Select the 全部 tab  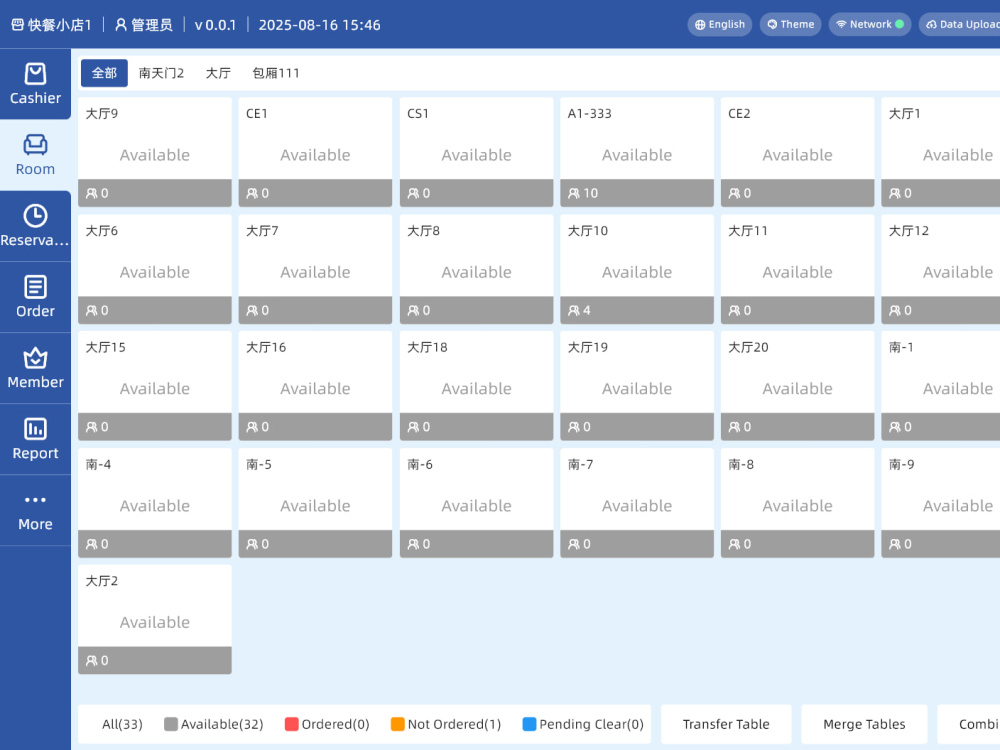click(x=104, y=73)
